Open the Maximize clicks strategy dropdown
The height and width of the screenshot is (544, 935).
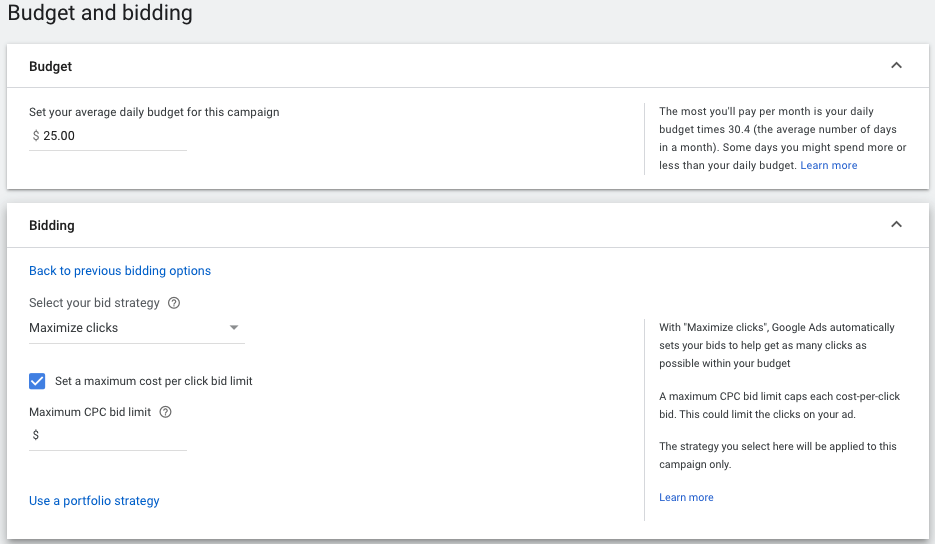tap(137, 328)
